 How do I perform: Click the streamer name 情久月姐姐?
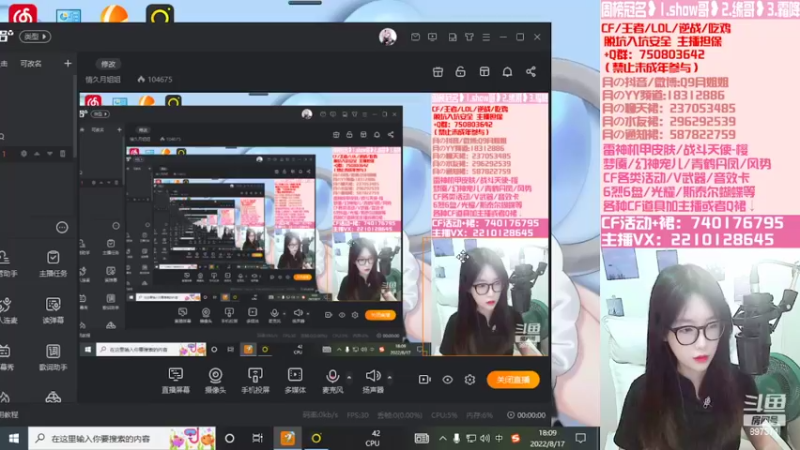(x=103, y=80)
